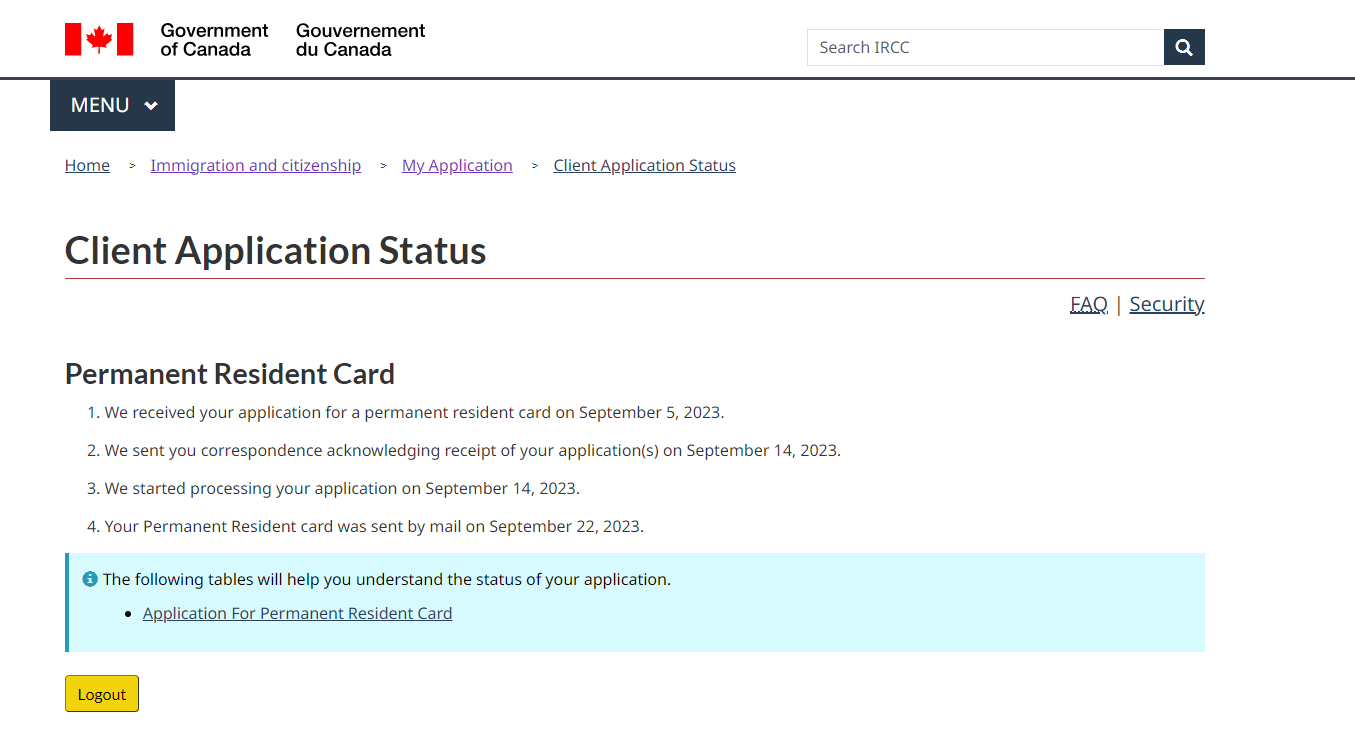Open Application For Permanent Resident Card link
The width and height of the screenshot is (1355, 749).
297,614
